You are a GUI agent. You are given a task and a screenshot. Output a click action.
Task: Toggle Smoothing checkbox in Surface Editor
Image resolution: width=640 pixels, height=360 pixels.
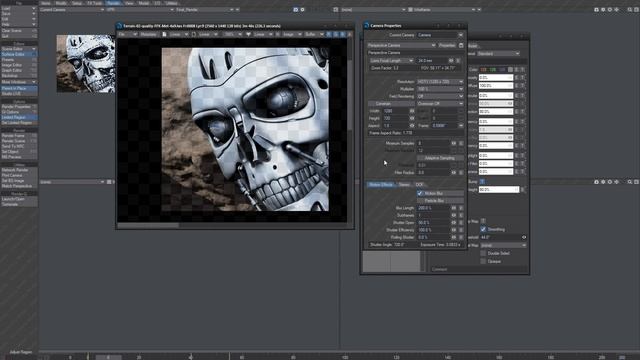click(x=483, y=229)
